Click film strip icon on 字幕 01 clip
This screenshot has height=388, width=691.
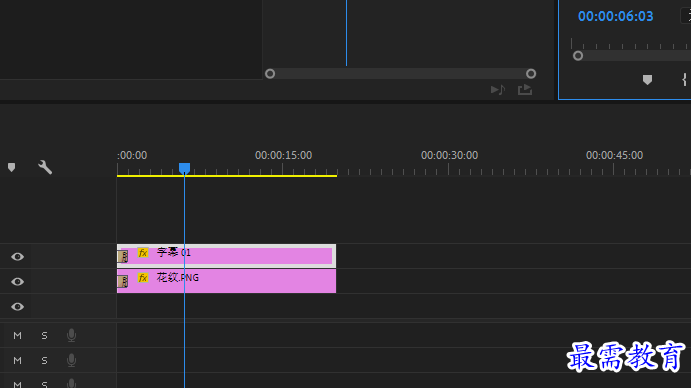pyautogui.click(x=123, y=256)
